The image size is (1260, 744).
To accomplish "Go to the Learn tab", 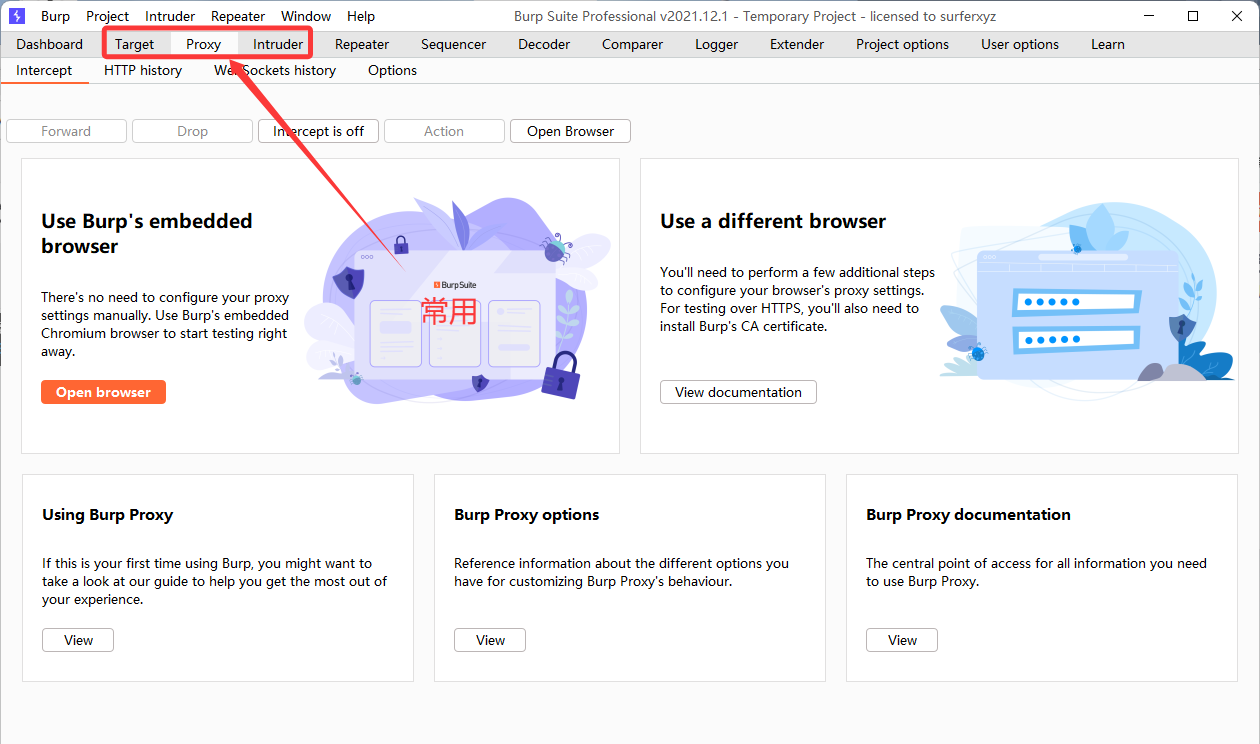I will pos(1107,44).
